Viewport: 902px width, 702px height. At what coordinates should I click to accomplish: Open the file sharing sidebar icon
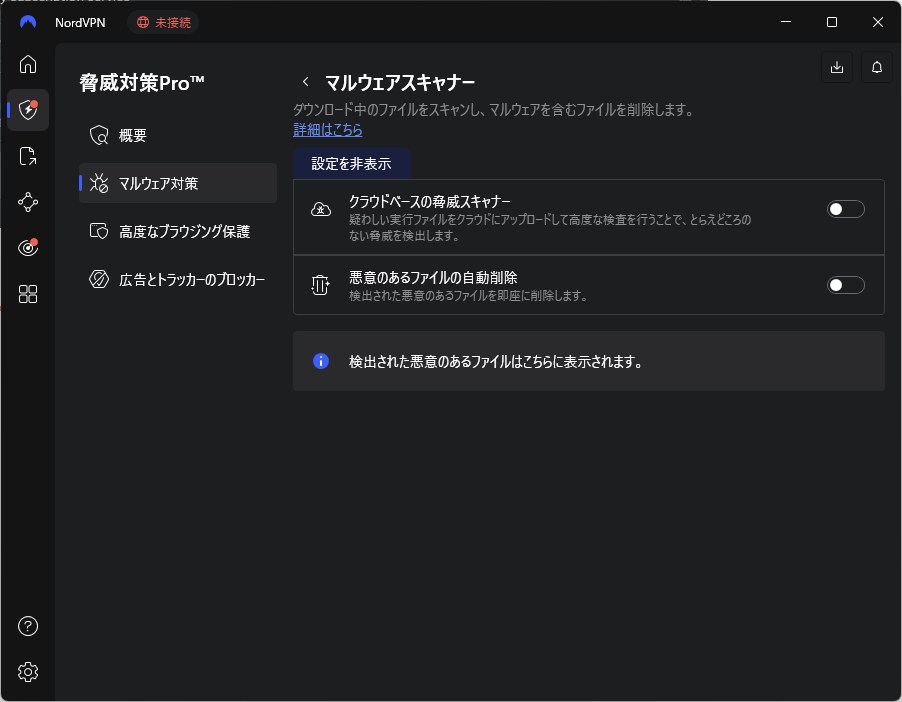tap(28, 156)
